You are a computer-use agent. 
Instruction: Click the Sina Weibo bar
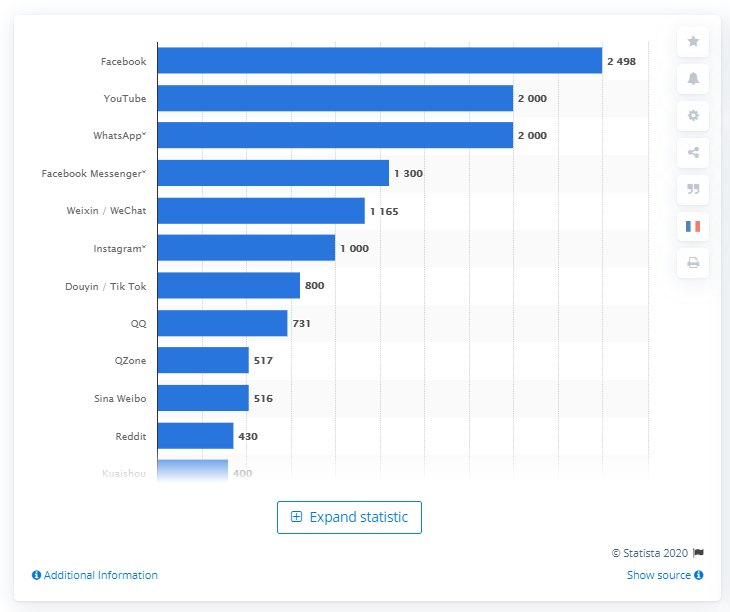click(x=203, y=398)
